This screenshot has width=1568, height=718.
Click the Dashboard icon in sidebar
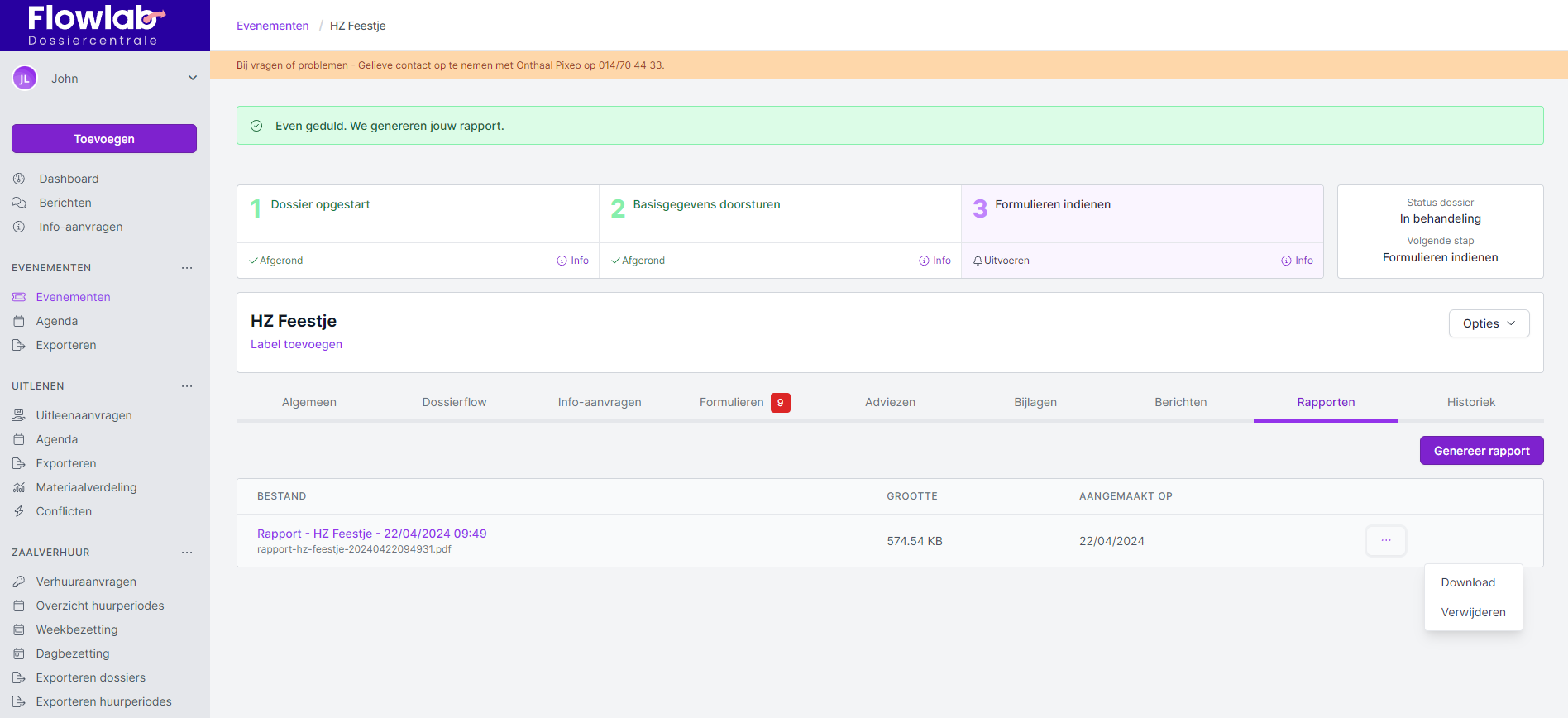tap(19, 179)
